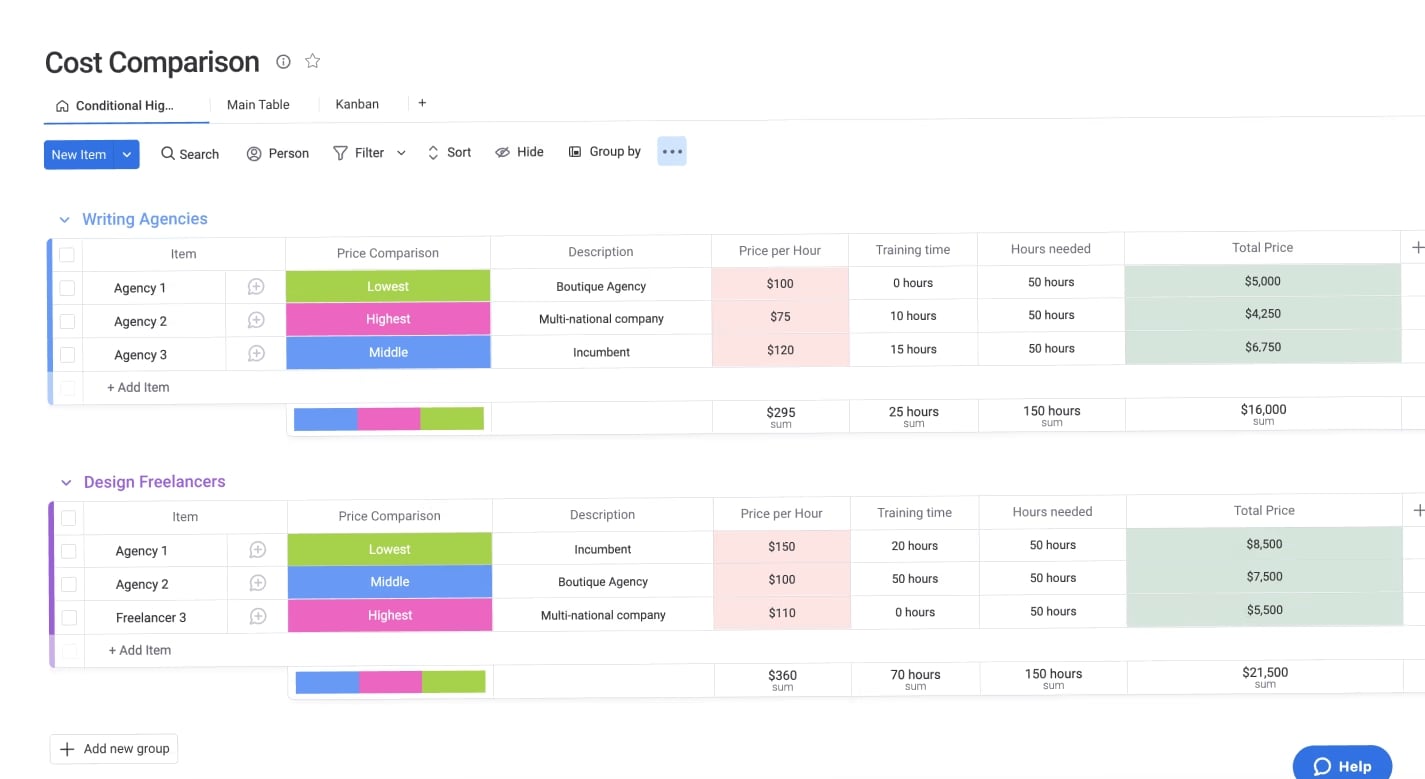The height and width of the screenshot is (779, 1425).
Task: Open the New Item dropdown arrow
Action: [x=126, y=154]
